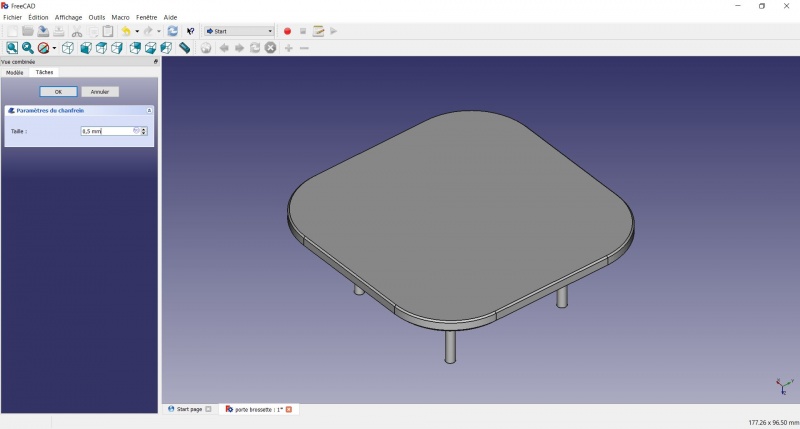Open the Start workbench selector dropdown
800x429 pixels.
(x=239, y=31)
